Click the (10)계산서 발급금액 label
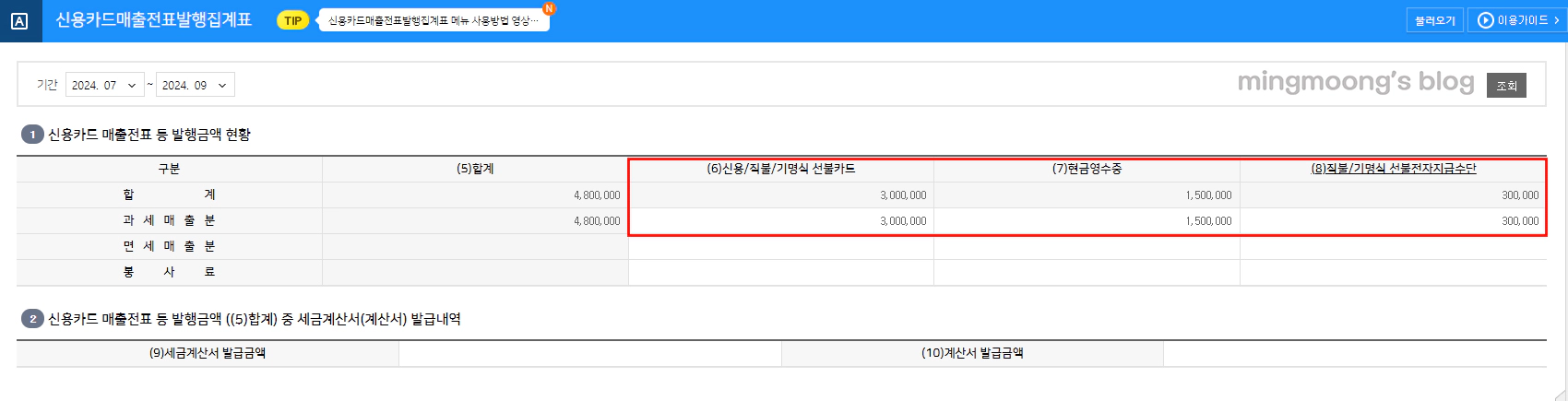Image resolution: width=1568 pixels, height=401 pixels. (x=972, y=353)
